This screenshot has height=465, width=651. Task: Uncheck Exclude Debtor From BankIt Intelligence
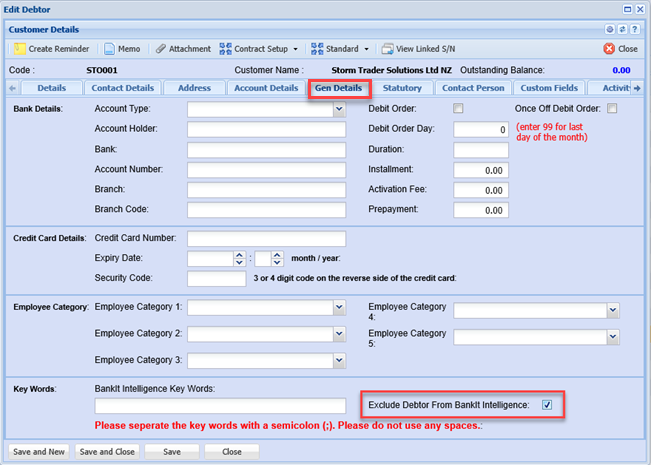click(x=546, y=405)
